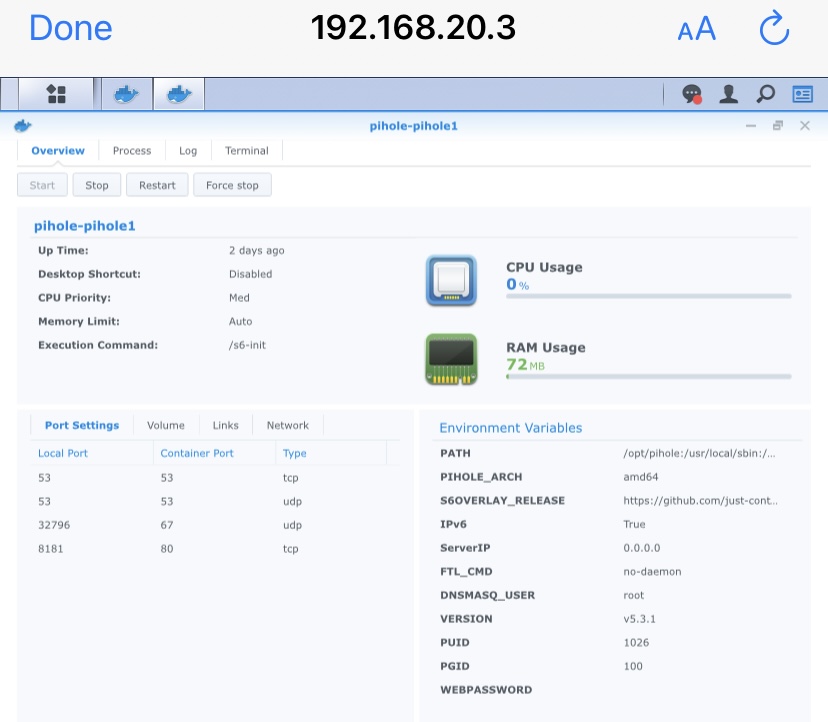Image resolution: width=828 pixels, height=722 pixels.
Task: Reload the page with the refresh icon
Action: [774, 27]
